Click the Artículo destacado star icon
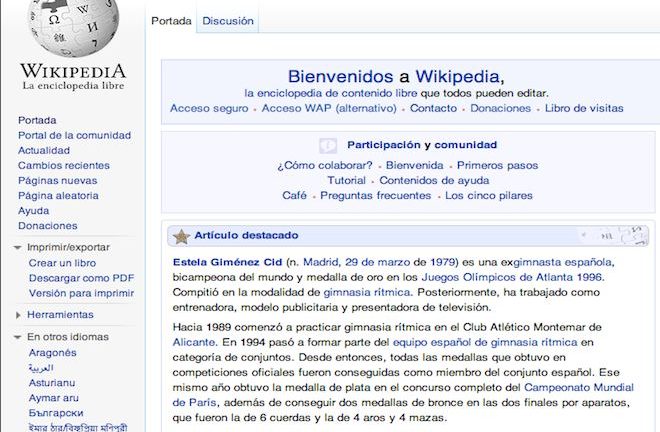 [181, 236]
